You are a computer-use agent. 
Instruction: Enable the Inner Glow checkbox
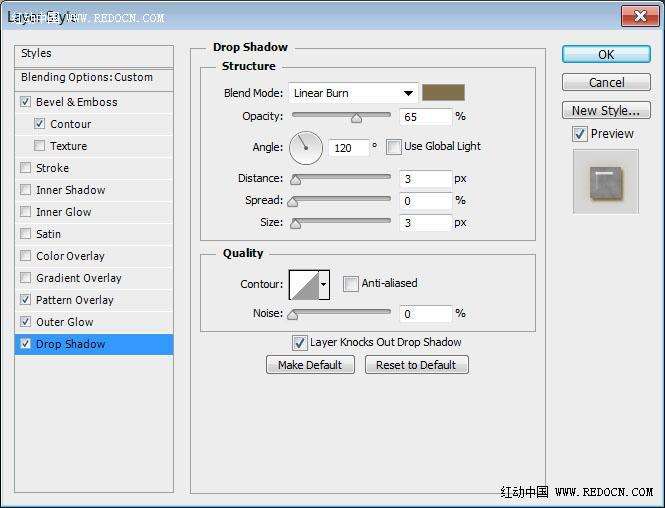25,212
